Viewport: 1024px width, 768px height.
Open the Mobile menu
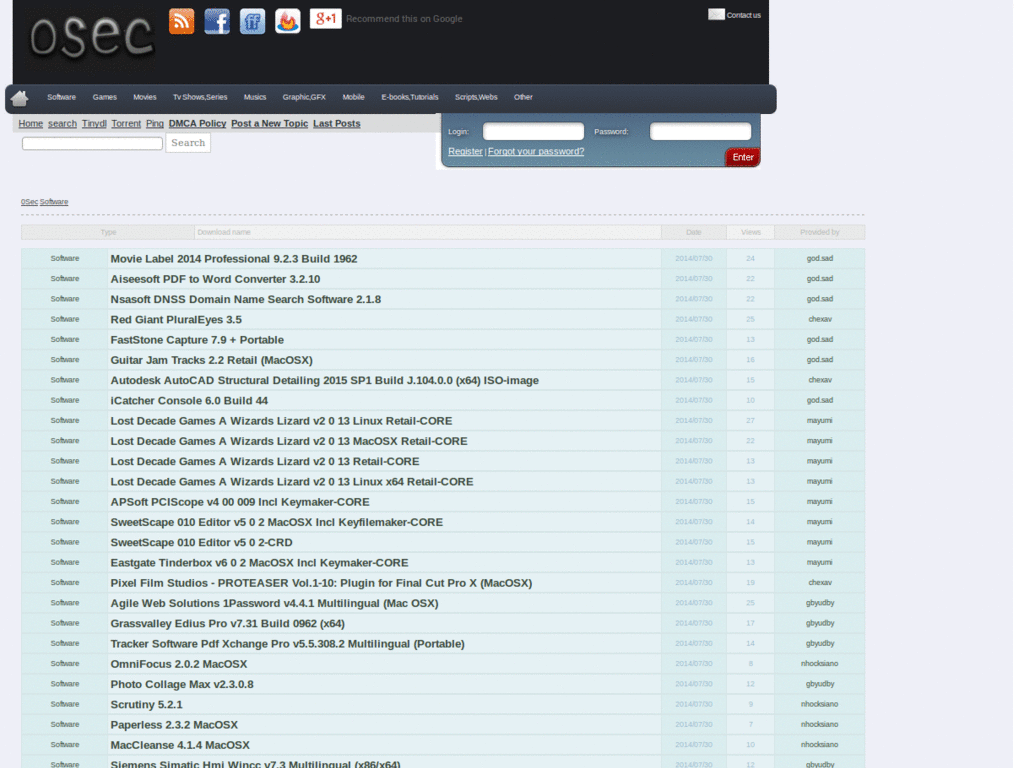pos(353,97)
